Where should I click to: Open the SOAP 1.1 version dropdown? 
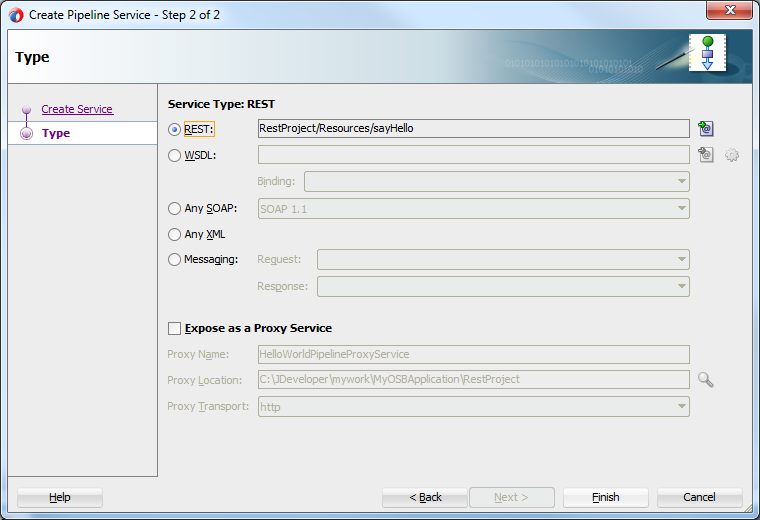474,208
